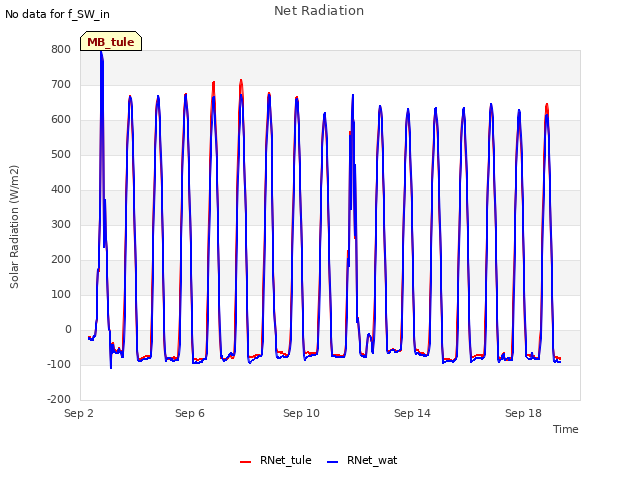Click the Net Radiation chart title
This screenshot has height=480, width=640.
coord(319,11)
